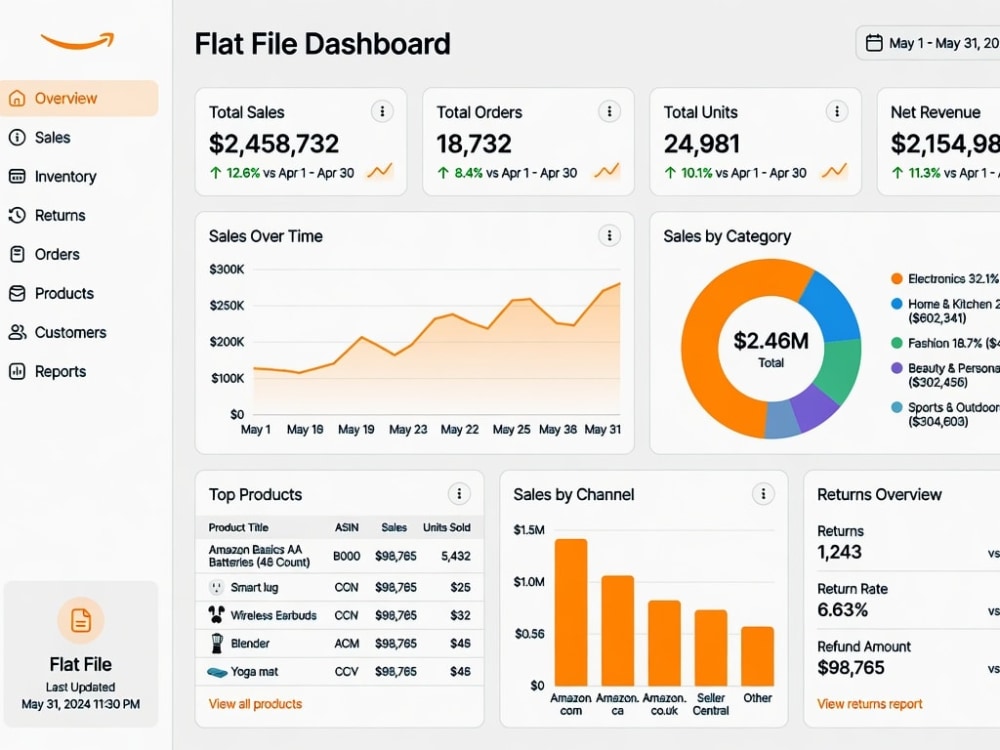Click the 1,243 Returns value
The height and width of the screenshot is (750, 1000).
coord(839,552)
